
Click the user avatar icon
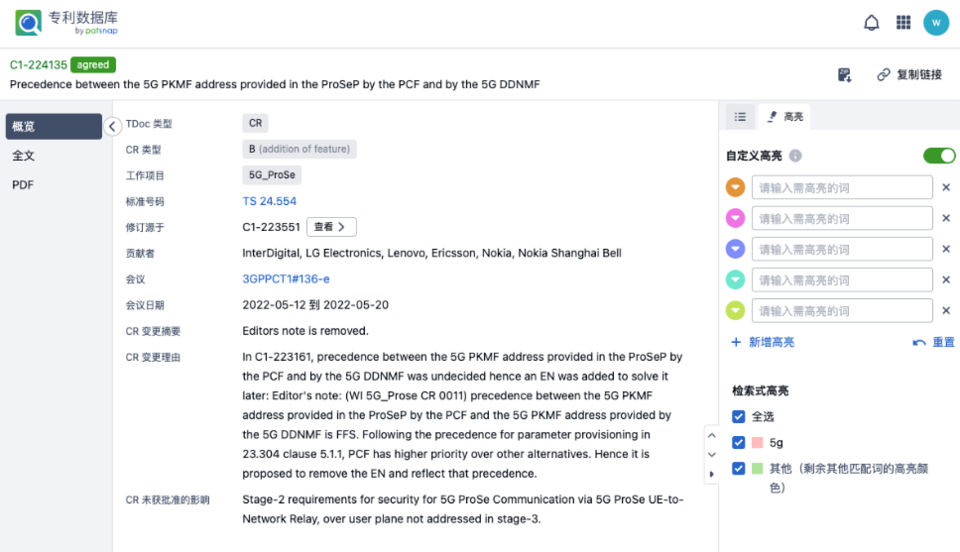(x=936, y=22)
